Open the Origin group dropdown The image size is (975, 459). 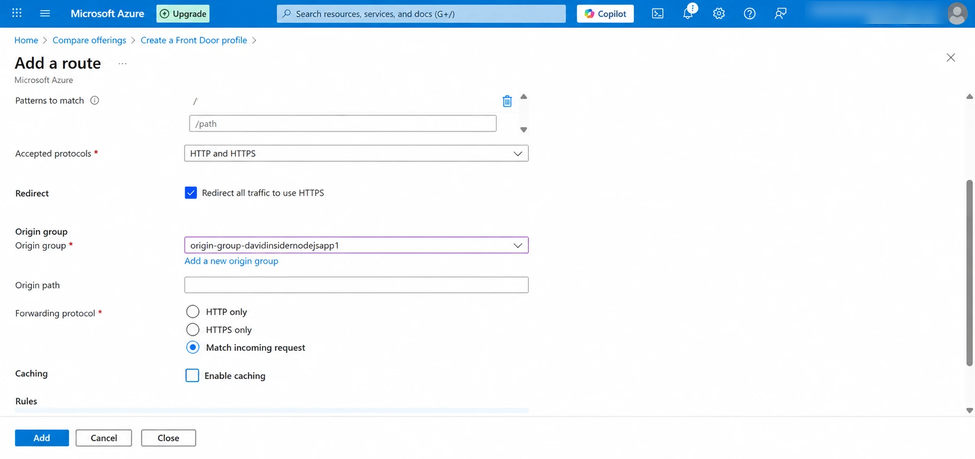[x=356, y=245]
